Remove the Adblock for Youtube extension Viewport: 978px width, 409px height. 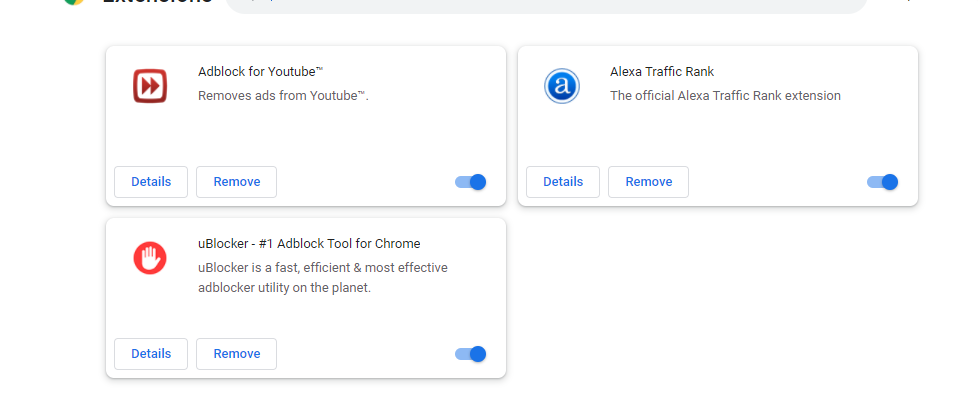[x=236, y=182]
